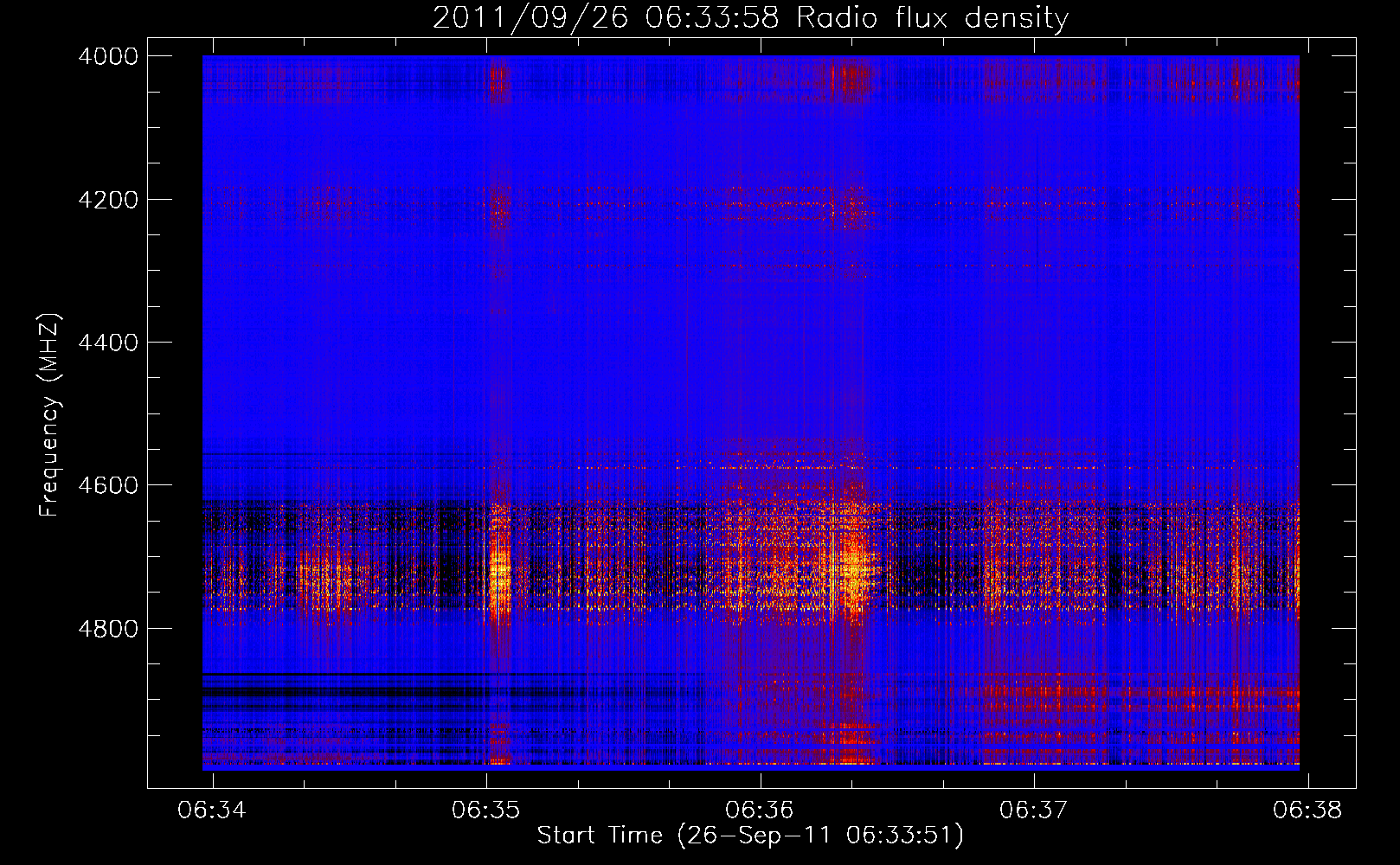Click the 06:35 time tick label

486,810
